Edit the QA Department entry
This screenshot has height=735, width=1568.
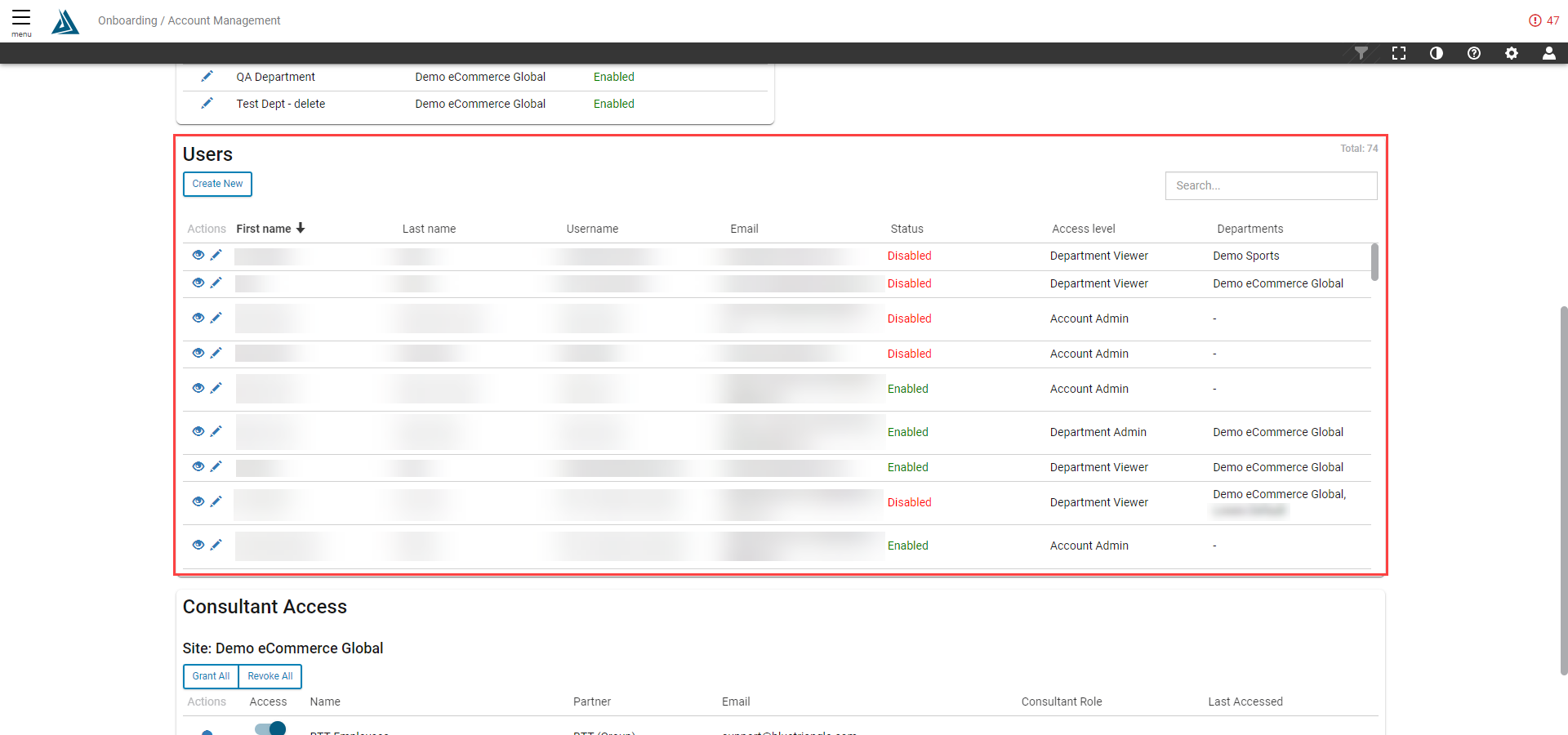click(207, 76)
